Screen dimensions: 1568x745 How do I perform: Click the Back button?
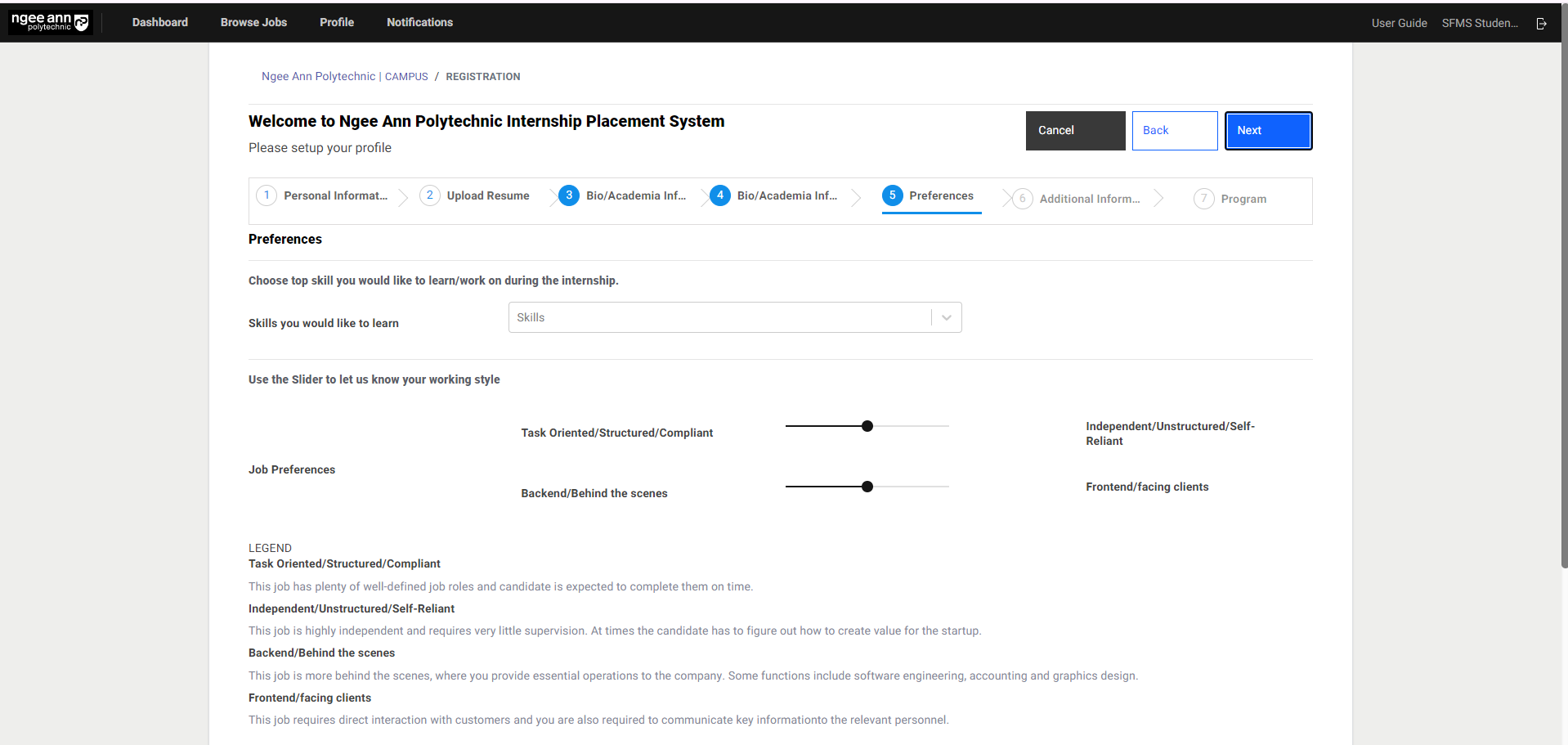click(x=1174, y=131)
